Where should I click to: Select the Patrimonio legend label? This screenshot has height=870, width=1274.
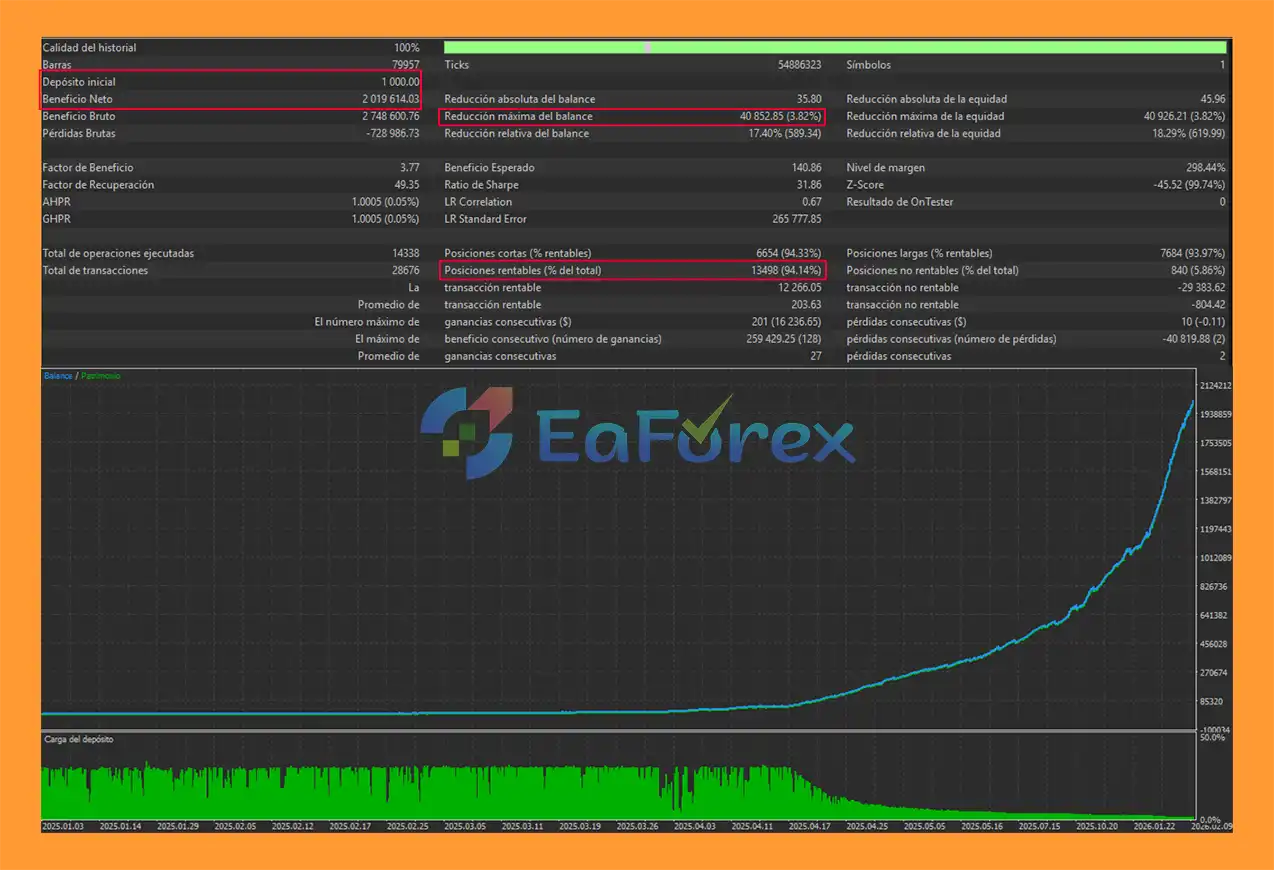[x=100, y=376]
